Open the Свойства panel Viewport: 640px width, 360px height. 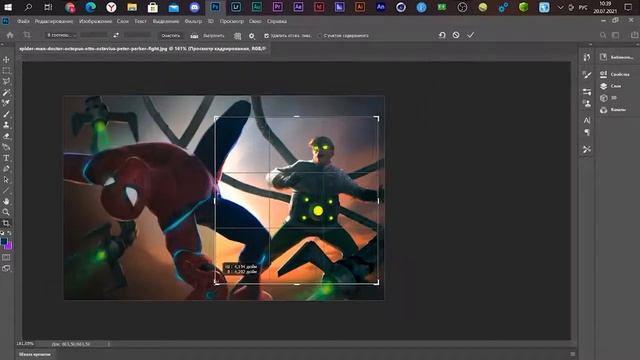(x=615, y=74)
